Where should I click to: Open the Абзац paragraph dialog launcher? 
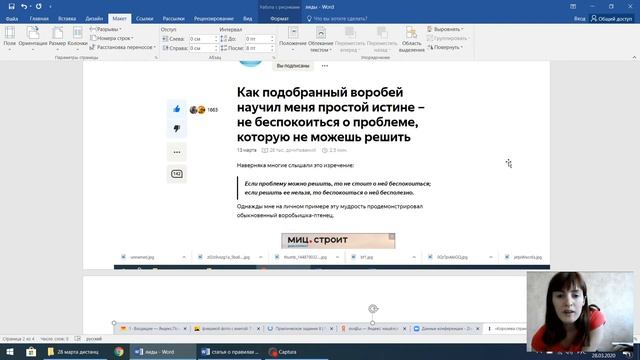(274, 58)
